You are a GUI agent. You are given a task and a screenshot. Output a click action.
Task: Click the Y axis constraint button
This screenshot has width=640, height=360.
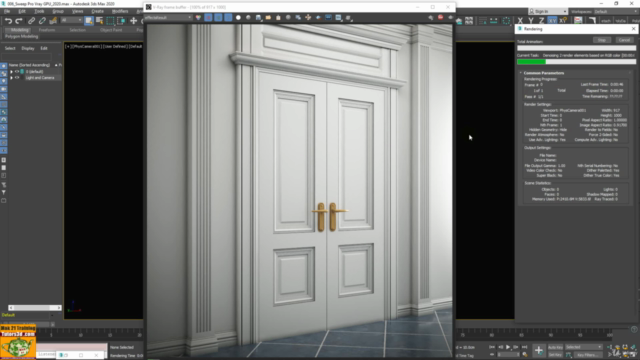531,20
